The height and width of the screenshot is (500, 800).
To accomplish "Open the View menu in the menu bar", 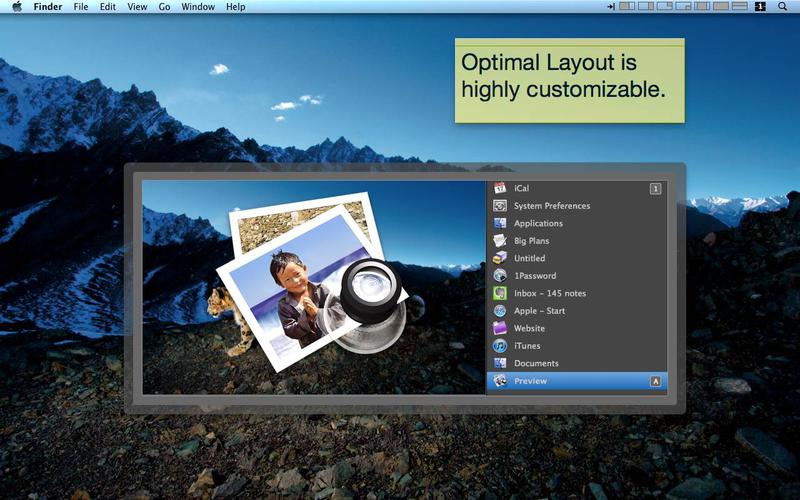I will click(137, 7).
